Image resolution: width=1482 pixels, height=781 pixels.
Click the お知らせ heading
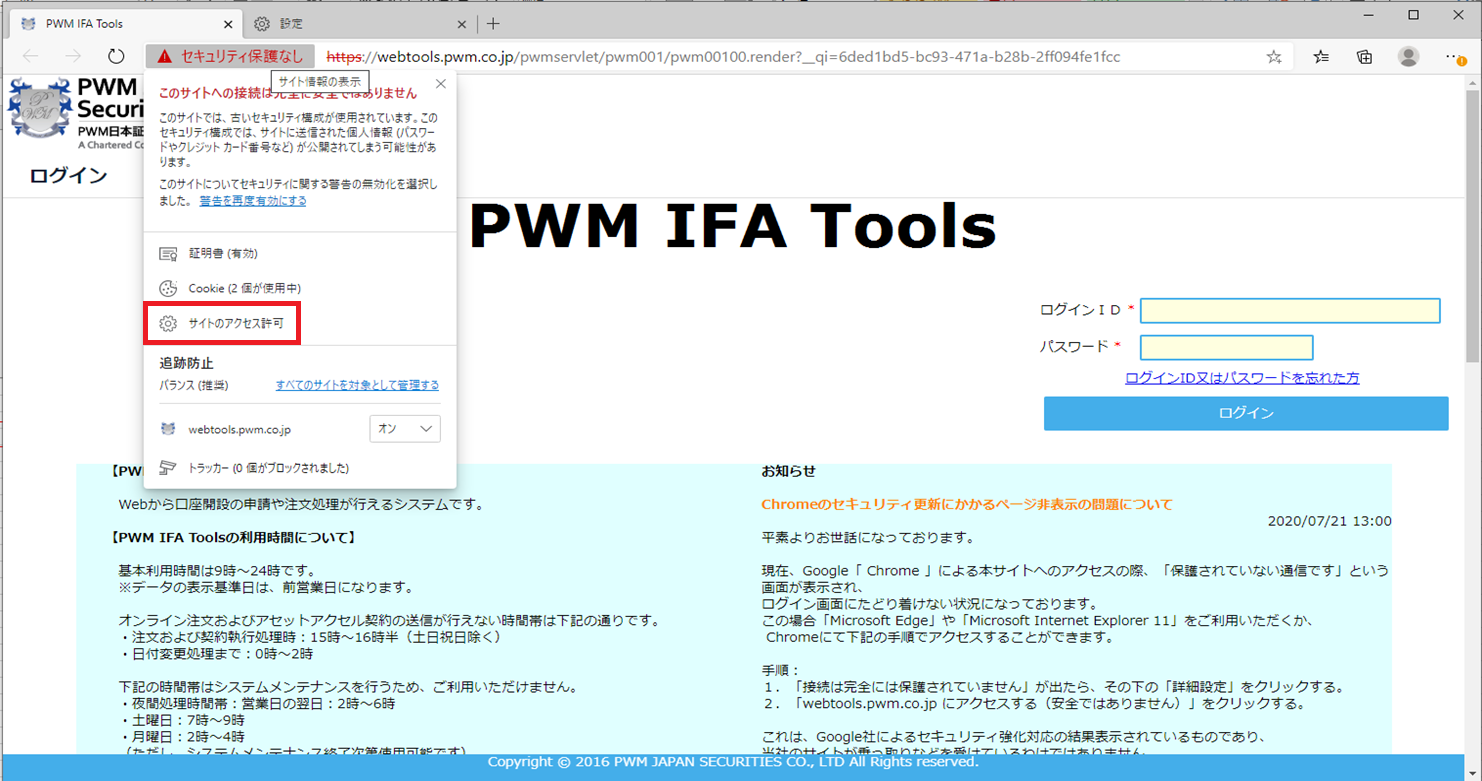pos(789,471)
